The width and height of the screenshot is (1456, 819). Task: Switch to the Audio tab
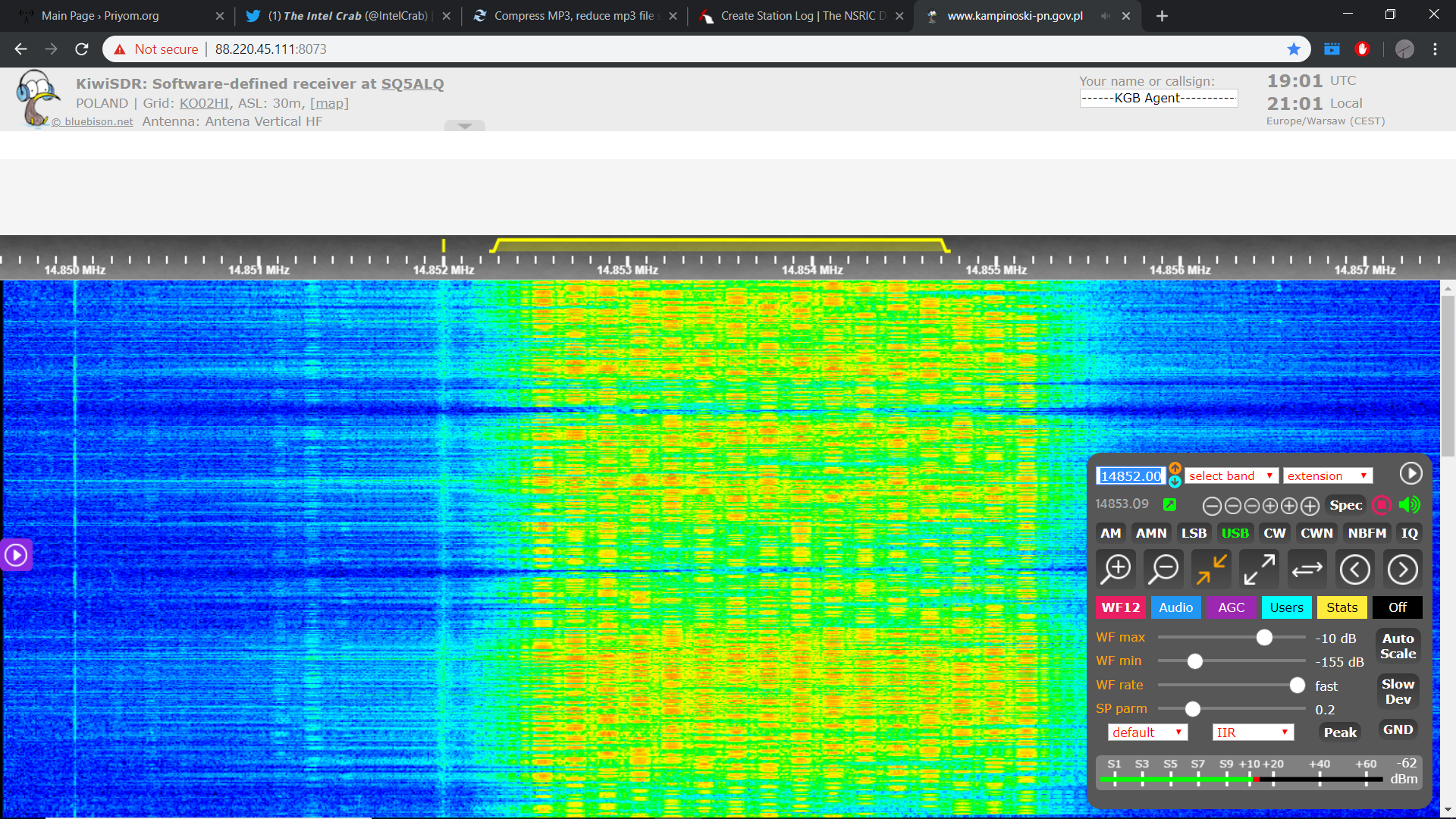tap(1175, 607)
